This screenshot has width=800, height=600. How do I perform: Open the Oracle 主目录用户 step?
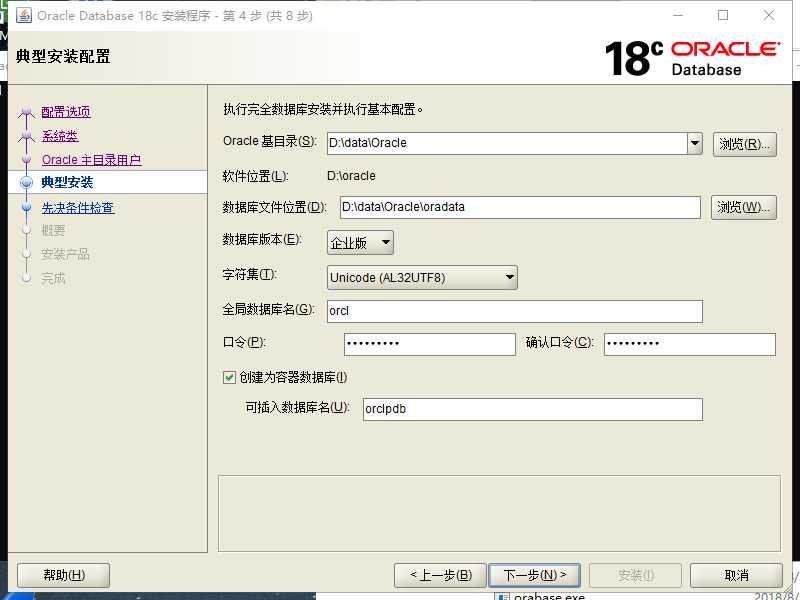pos(91,160)
